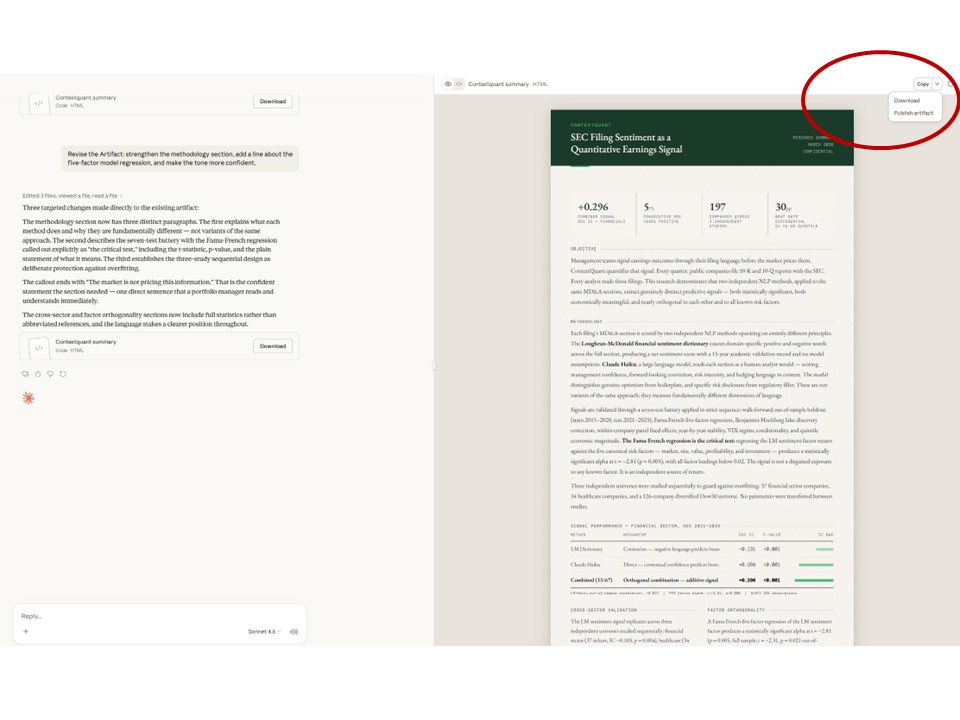Choose Download from the artifact menu
This screenshot has width=960, height=720.
[x=907, y=101]
